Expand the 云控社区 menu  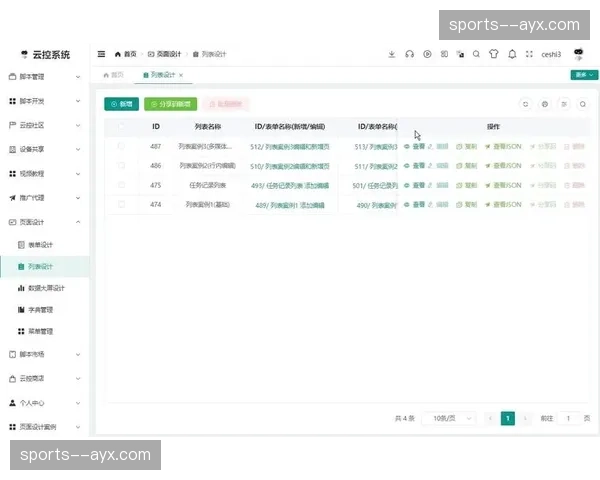[45, 125]
